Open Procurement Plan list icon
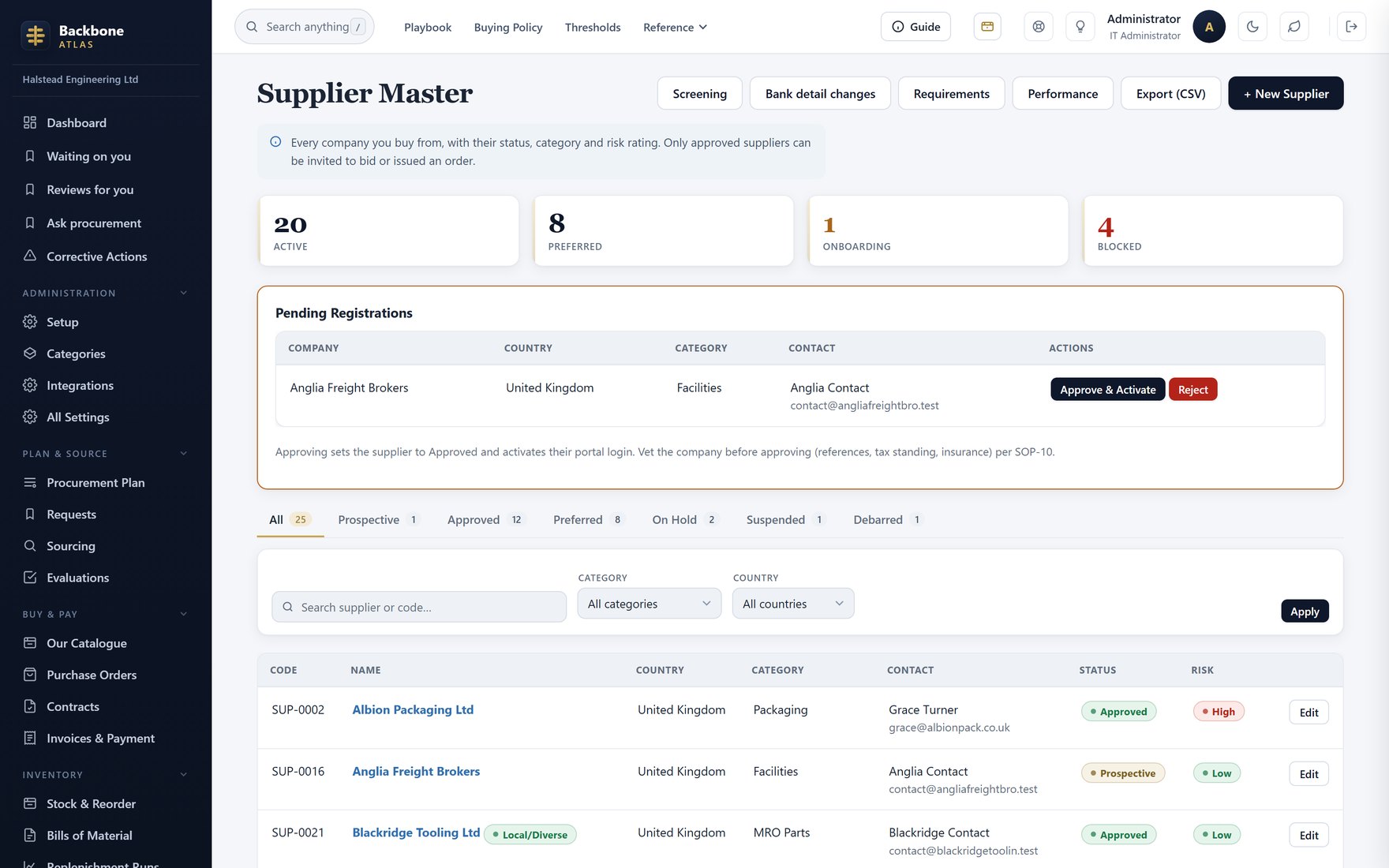Image resolution: width=1389 pixels, height=868 pixels. [x=30, y=482]
